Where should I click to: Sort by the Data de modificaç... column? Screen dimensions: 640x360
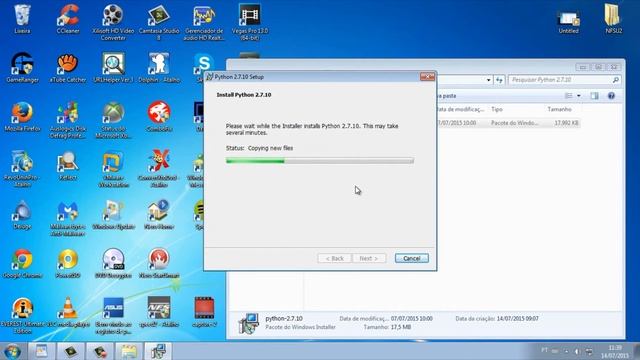click(x=460, y=109)
